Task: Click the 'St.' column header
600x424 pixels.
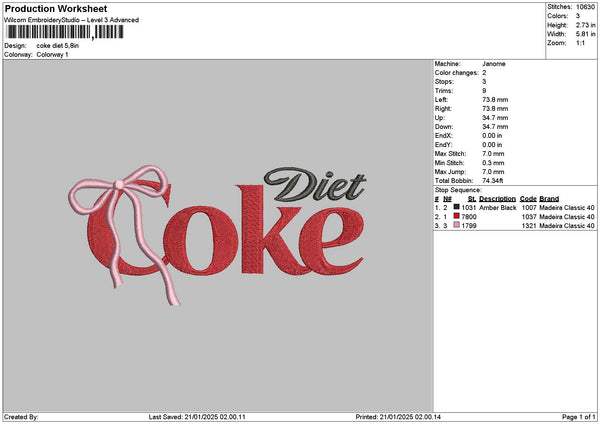Action: click(472, 199)
